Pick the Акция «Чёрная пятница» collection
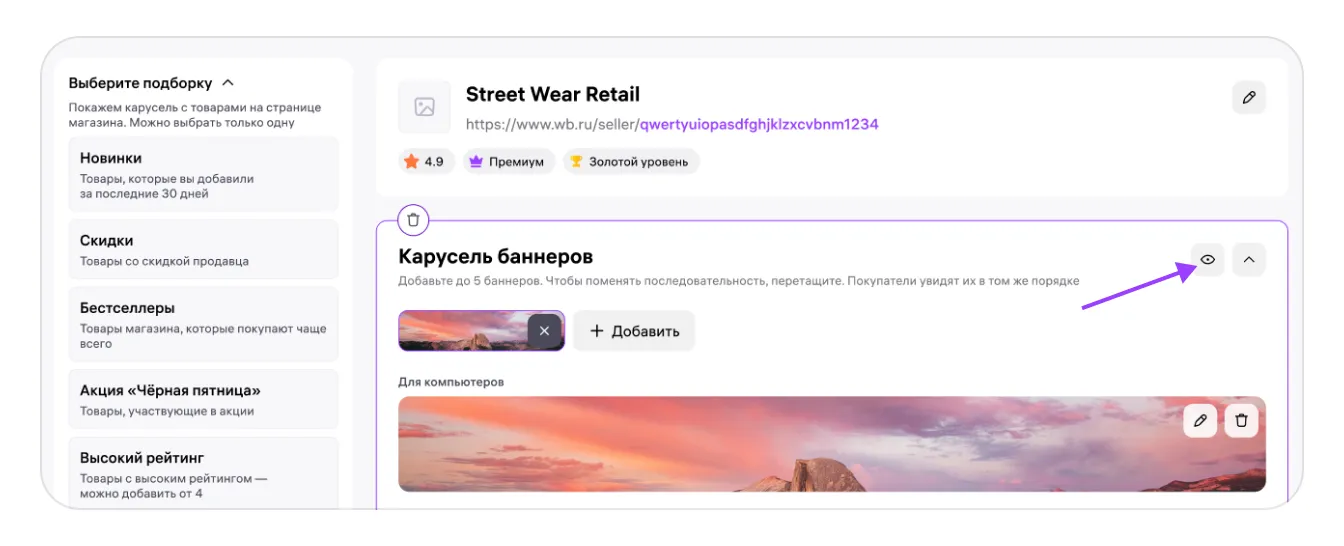Viewport: 1344px width, 546px height. tap(203, 399)
